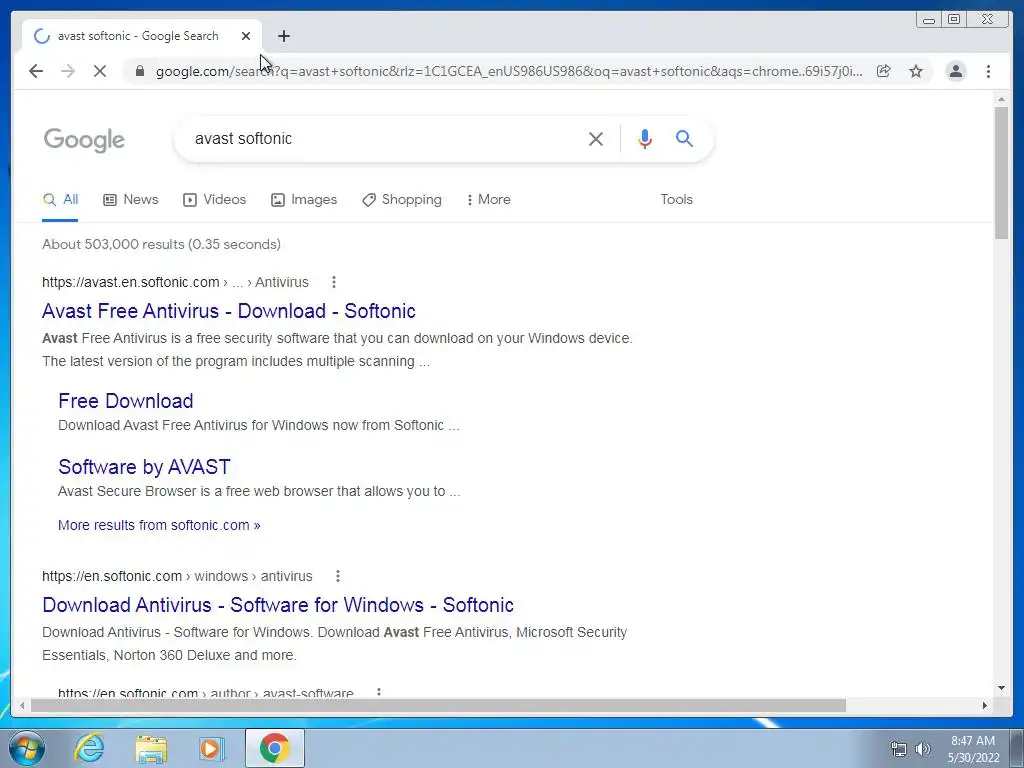
Task: Open volume tray icon
Action: 923,749
